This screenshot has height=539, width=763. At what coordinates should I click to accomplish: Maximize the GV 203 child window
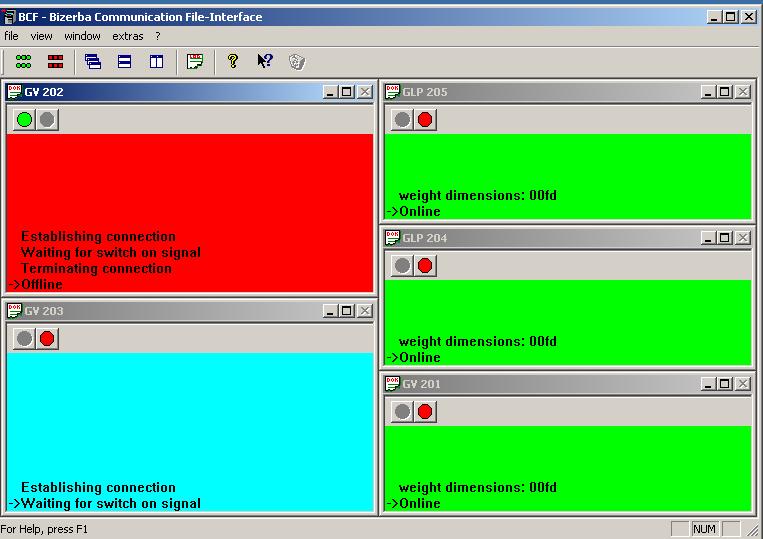(x=347, y=310)
